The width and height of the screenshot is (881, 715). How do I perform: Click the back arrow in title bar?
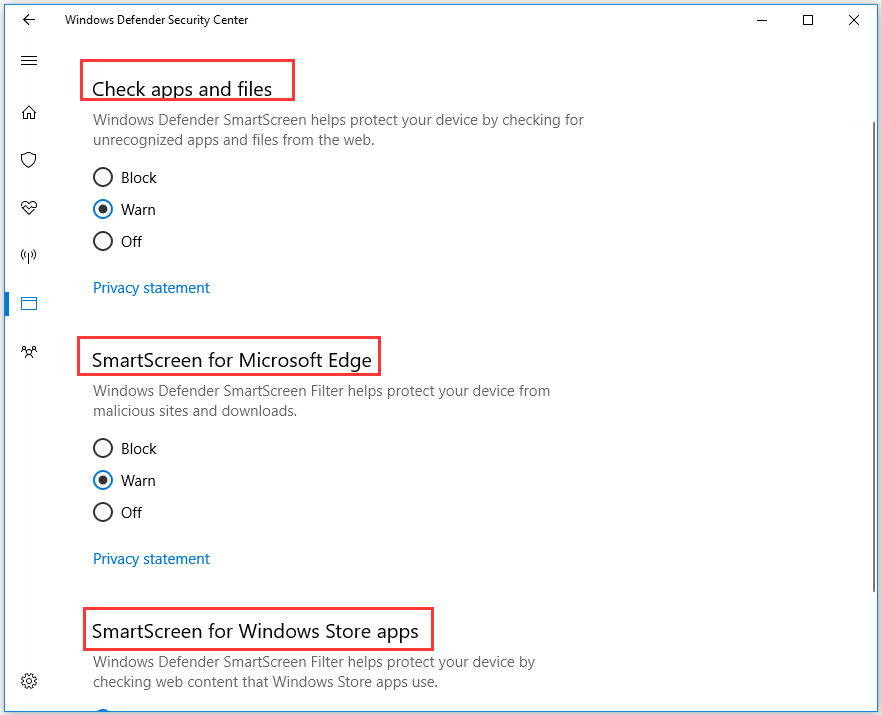pos(29,20)
